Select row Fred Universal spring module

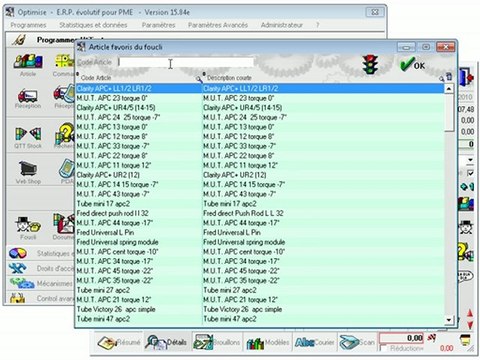coord(260,242)
